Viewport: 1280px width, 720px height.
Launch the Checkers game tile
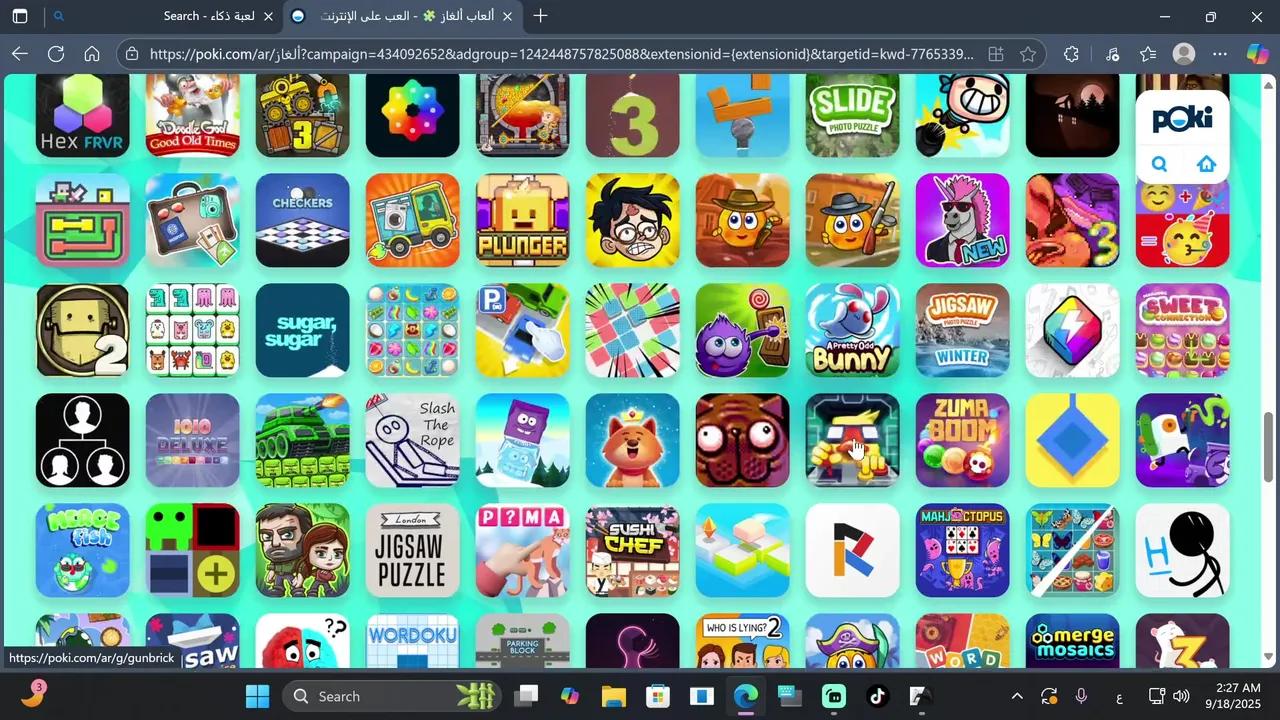point(302,220)
